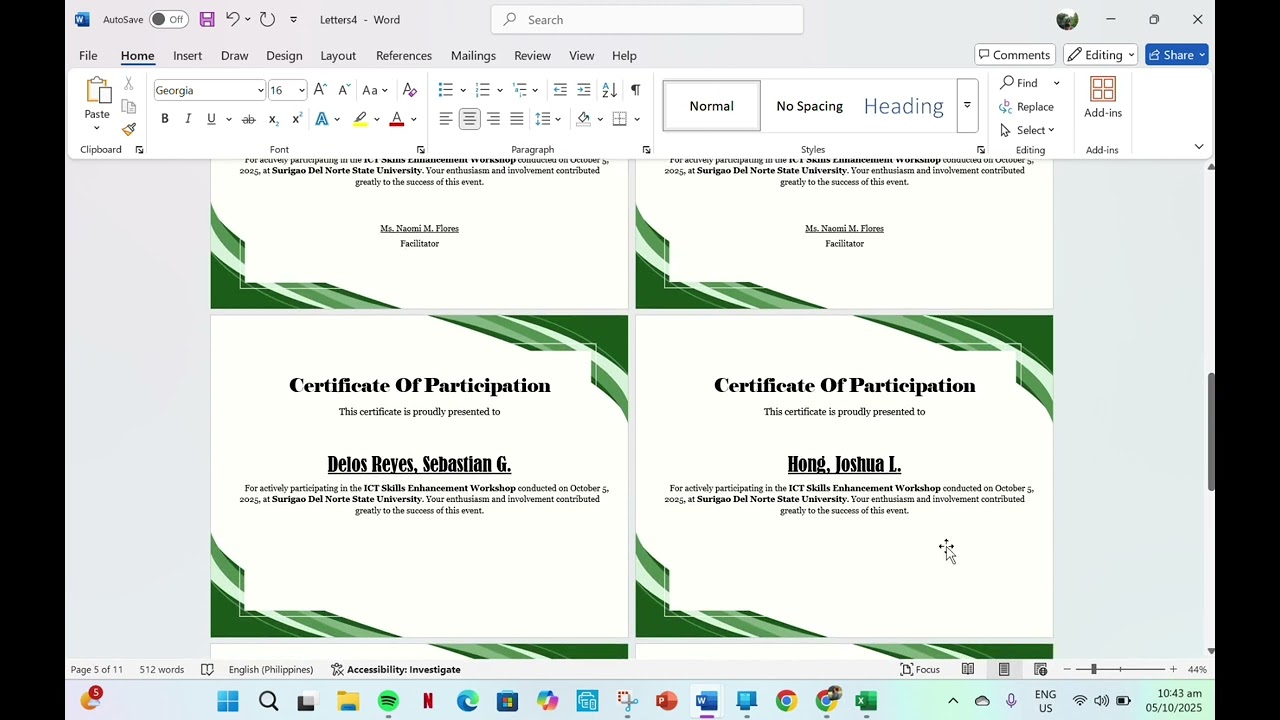Apply the yellow text highlight color
1280x720 pixels.
[x=360, y=119]
